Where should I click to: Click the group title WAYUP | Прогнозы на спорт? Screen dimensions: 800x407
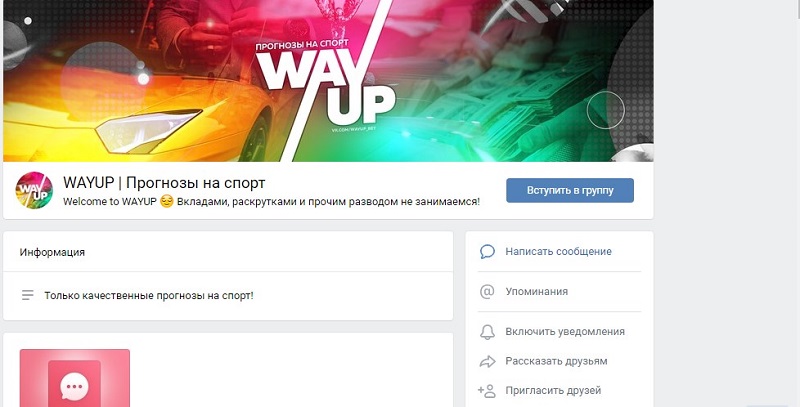(164, 183)
